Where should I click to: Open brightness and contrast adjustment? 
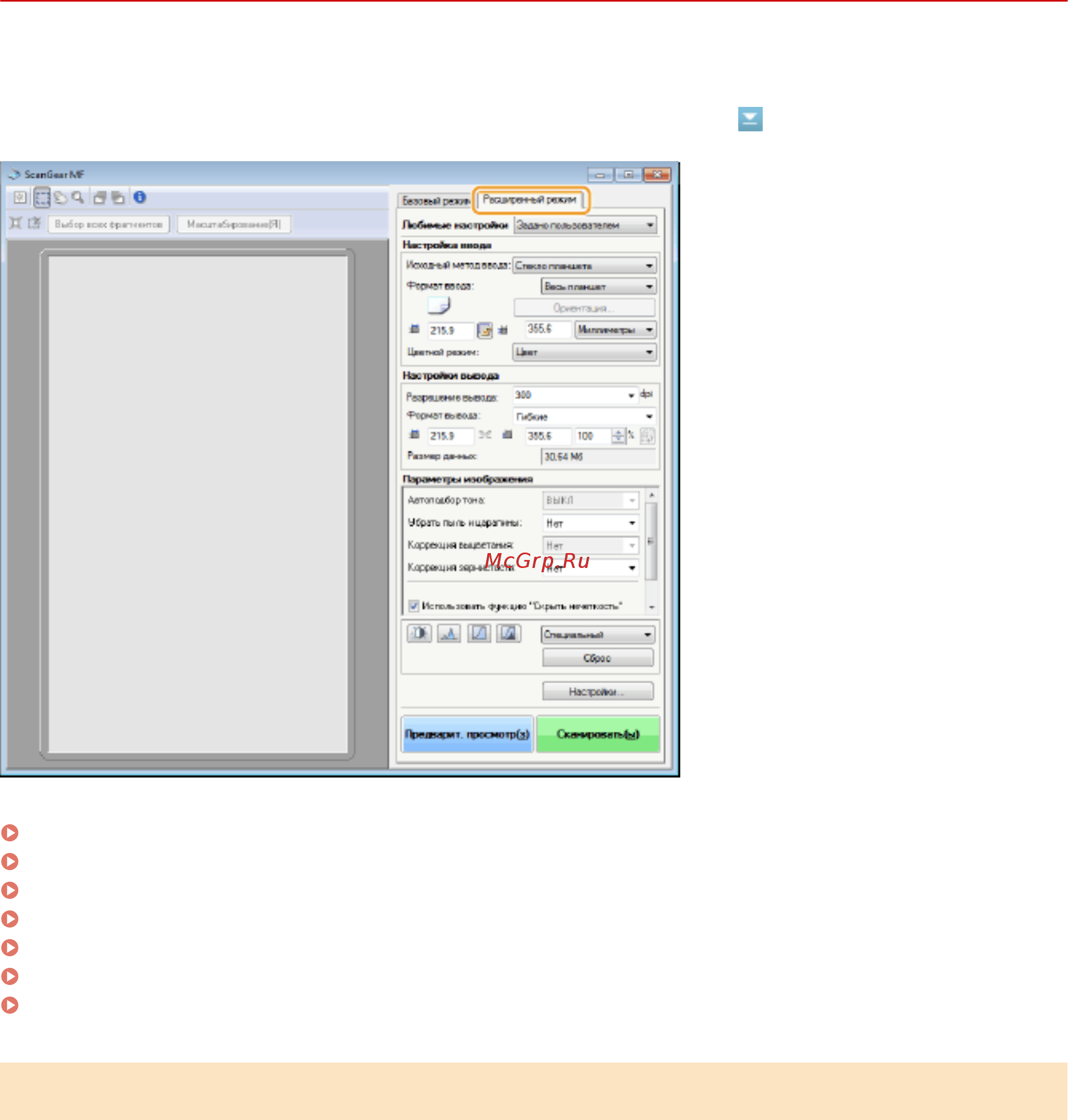(420, 633)
